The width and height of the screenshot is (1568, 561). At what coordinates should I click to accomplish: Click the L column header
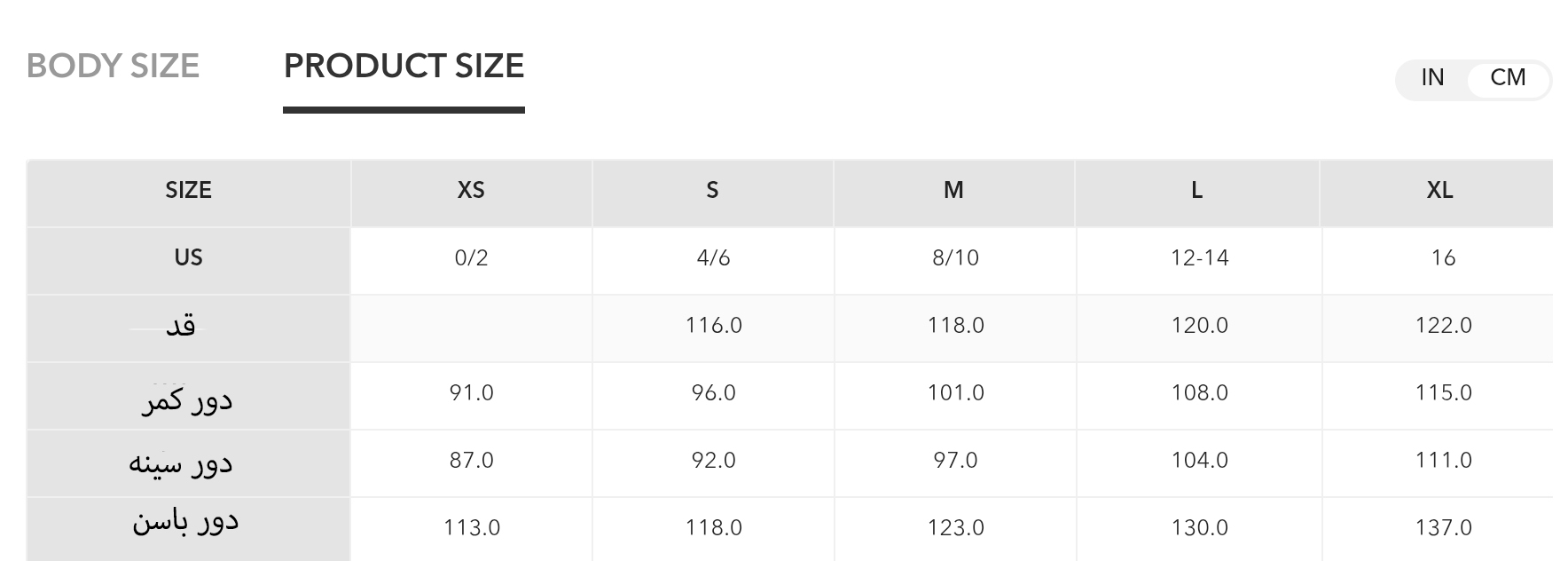pyautogui.click(x=1196, y=190)
